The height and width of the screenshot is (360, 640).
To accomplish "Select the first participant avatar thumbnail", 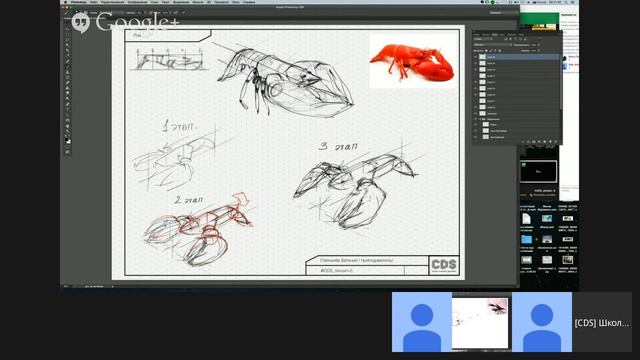I will (422, 322).
